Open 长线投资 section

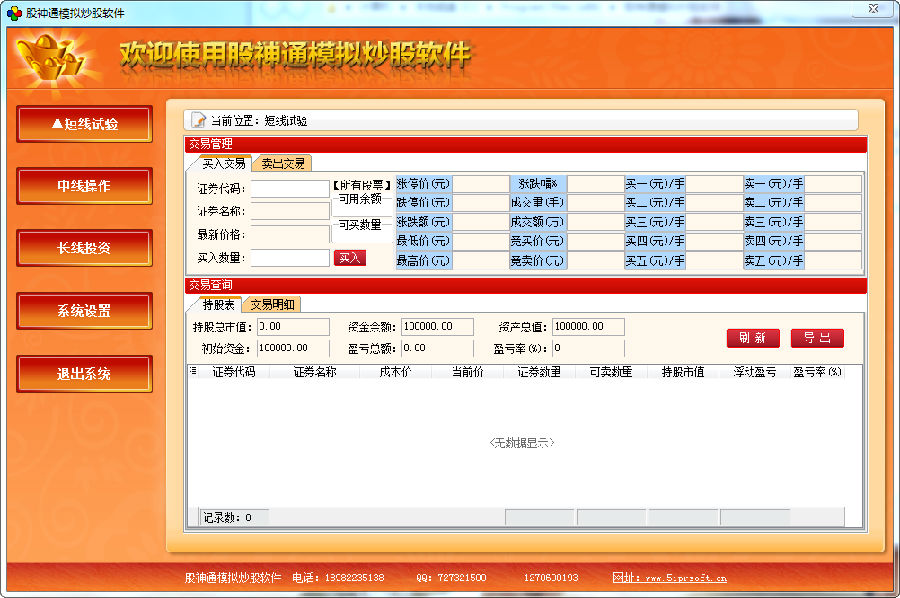[x=84, y=248]
